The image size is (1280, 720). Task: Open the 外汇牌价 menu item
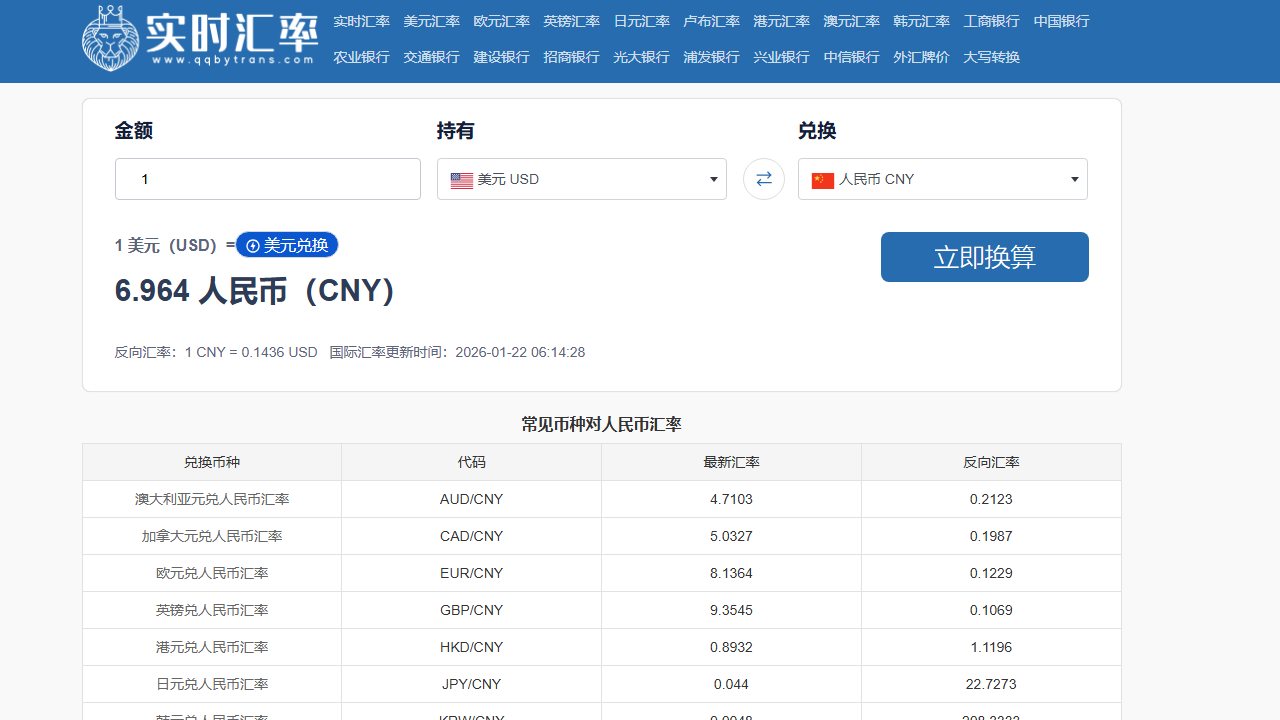[921, 57]
